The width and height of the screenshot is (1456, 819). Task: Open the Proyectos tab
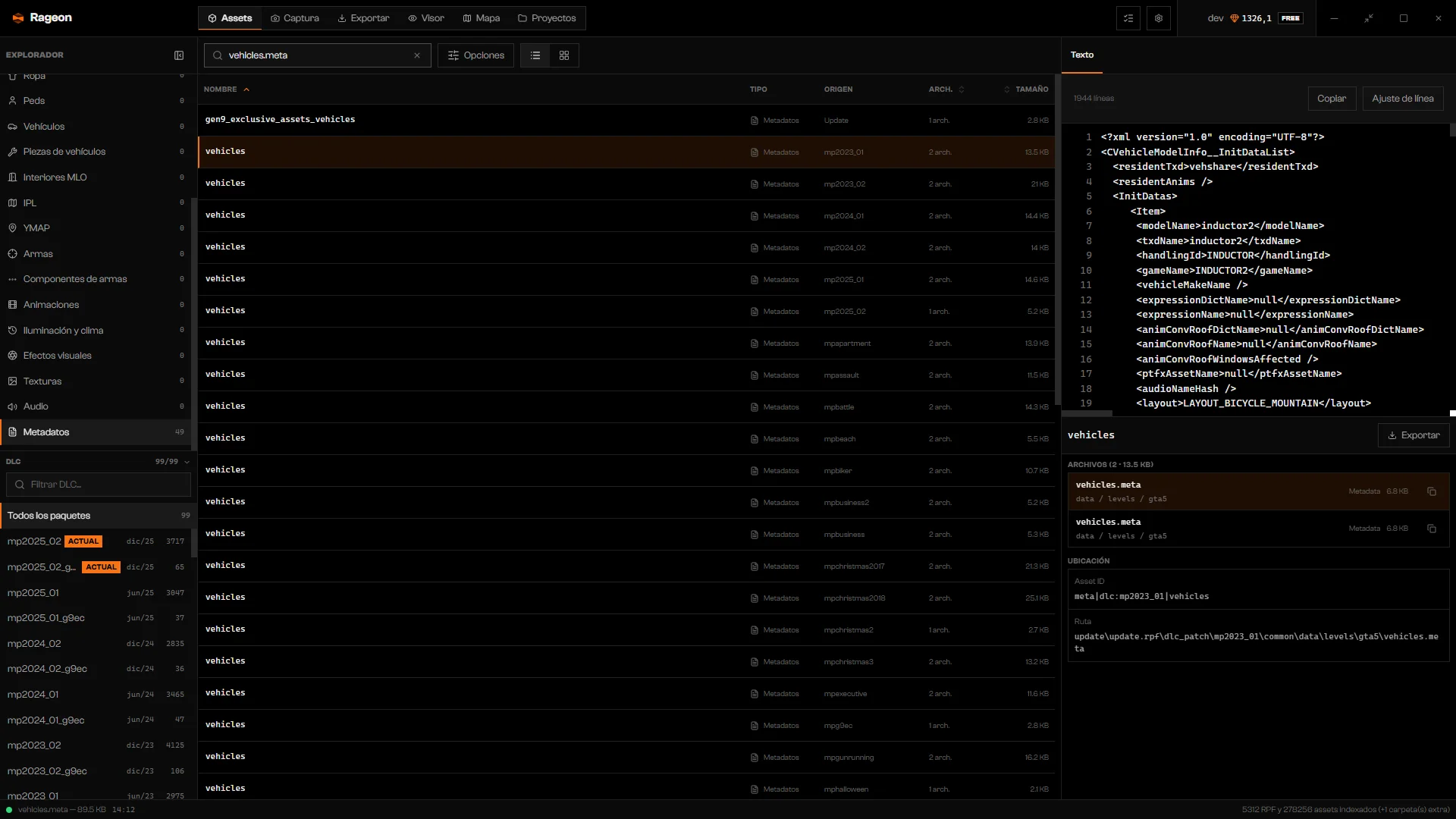point(547,18)
